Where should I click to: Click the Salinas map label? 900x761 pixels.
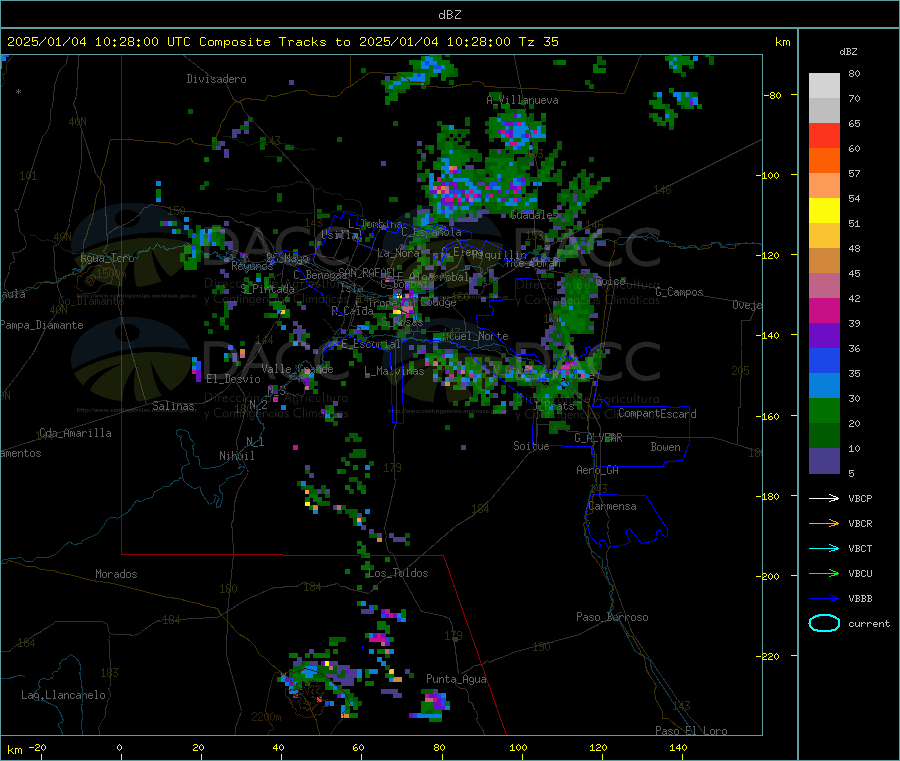point(173,406)
